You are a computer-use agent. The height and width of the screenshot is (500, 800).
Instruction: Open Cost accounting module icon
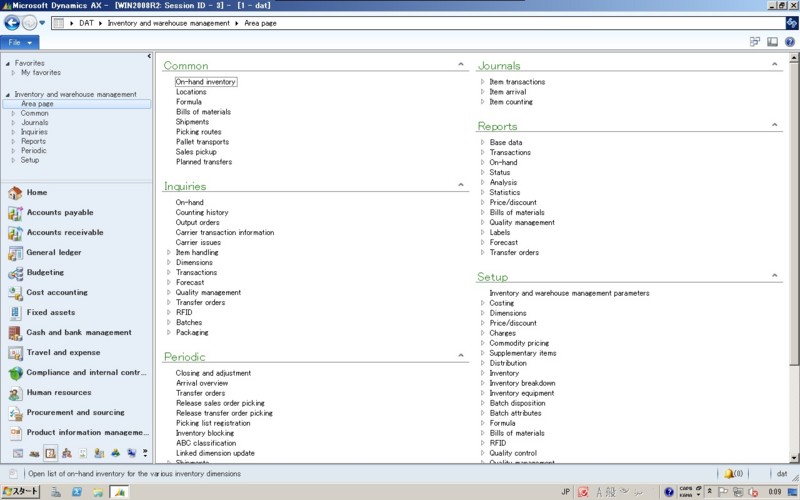[15, 293]
